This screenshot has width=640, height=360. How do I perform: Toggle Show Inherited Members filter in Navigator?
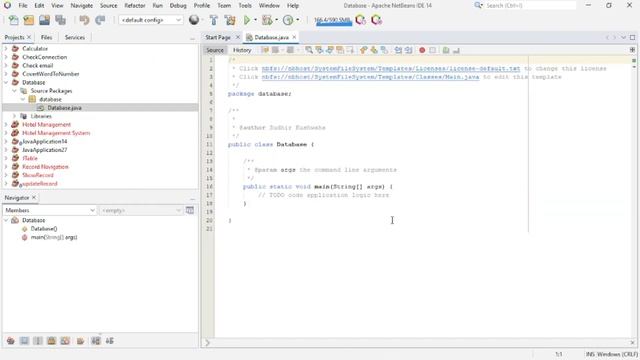point(11,341)
